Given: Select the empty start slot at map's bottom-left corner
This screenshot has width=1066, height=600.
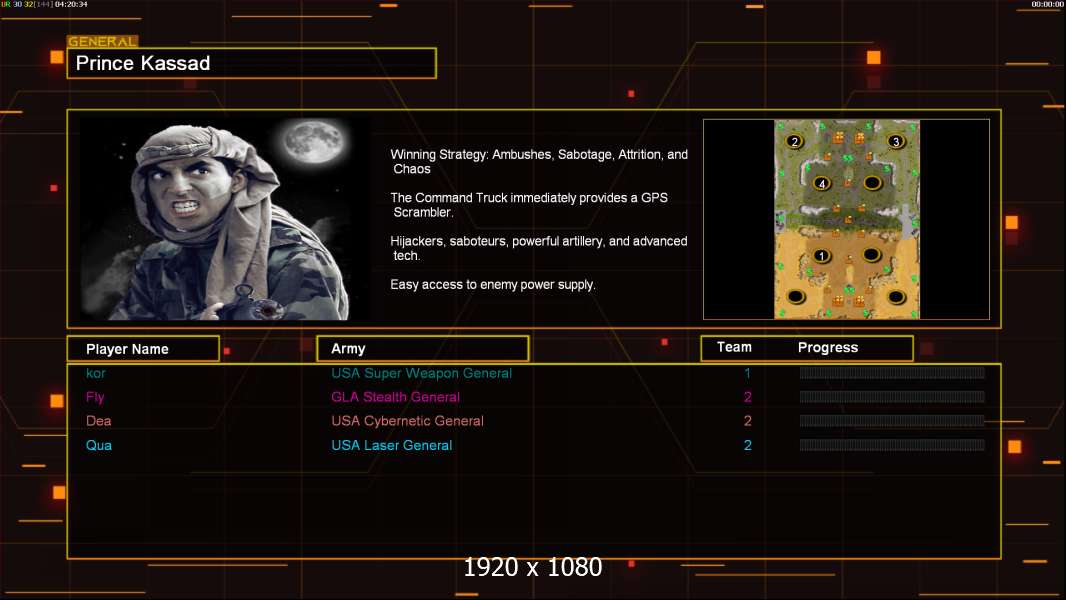Looking at the screenshot, I should pyautogui.click(x=795, y=296).
